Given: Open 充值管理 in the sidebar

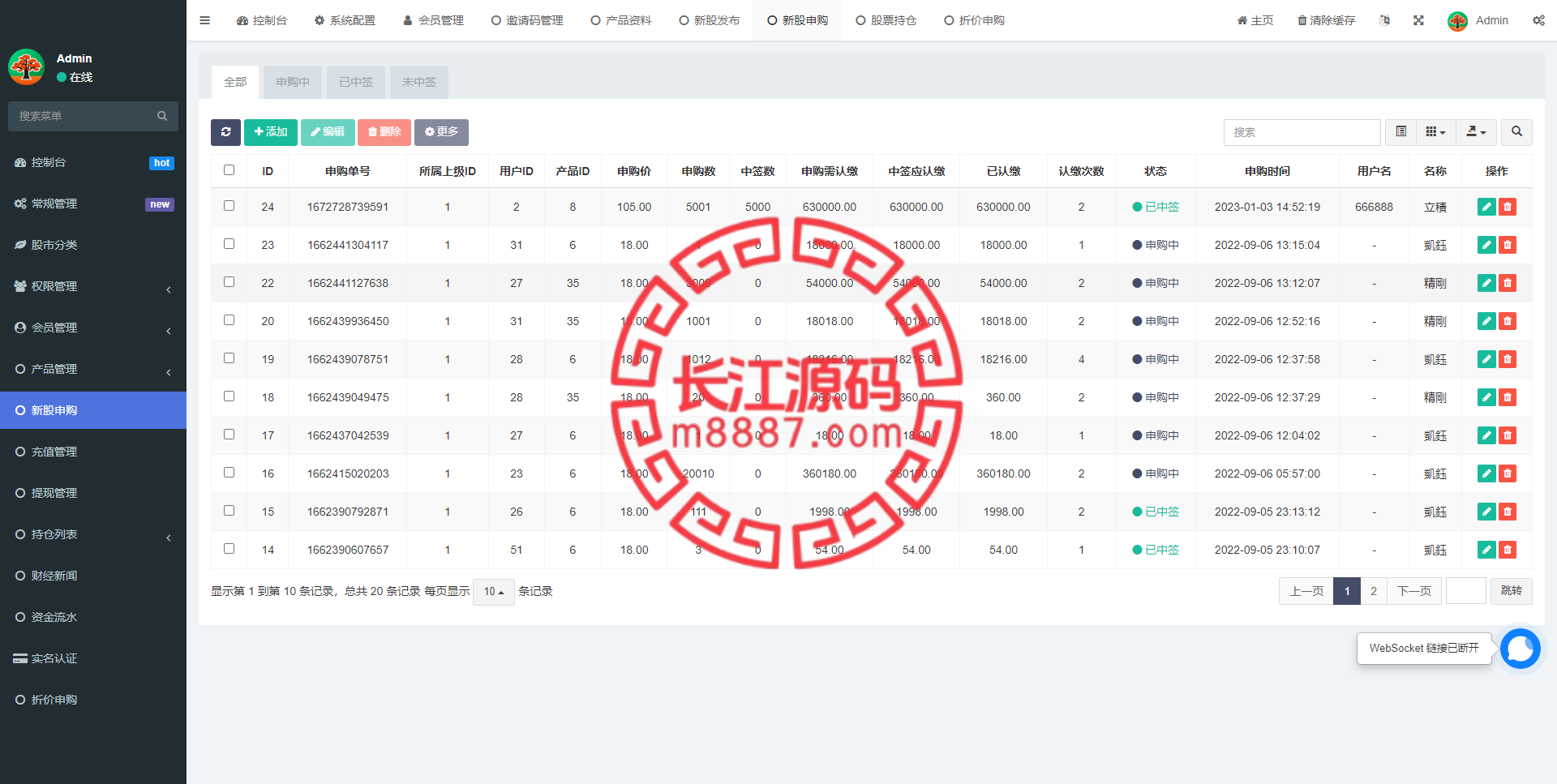Looking at the screenshot, I should click(x=93, y=452).
